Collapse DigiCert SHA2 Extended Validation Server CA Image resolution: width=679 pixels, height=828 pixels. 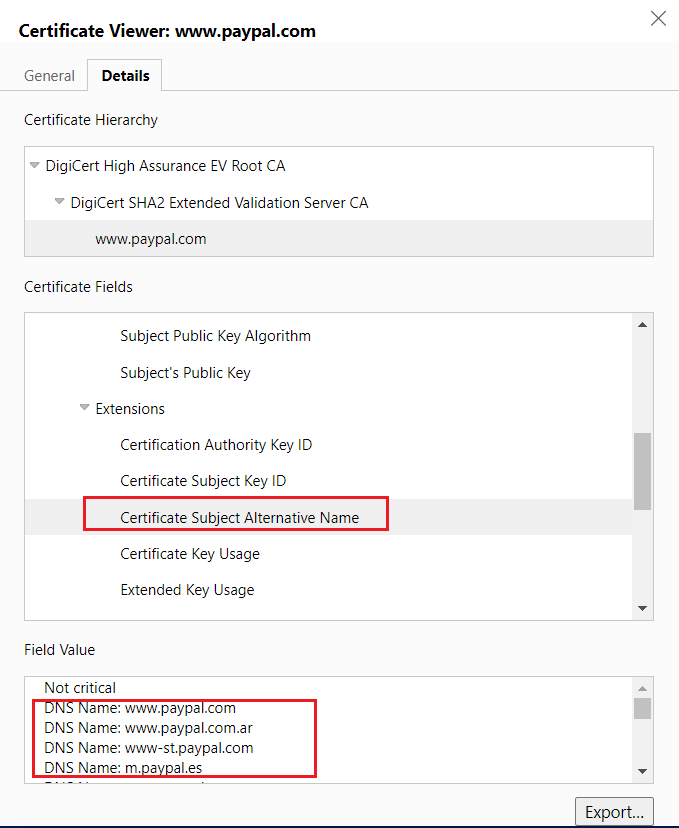(60, 202)
